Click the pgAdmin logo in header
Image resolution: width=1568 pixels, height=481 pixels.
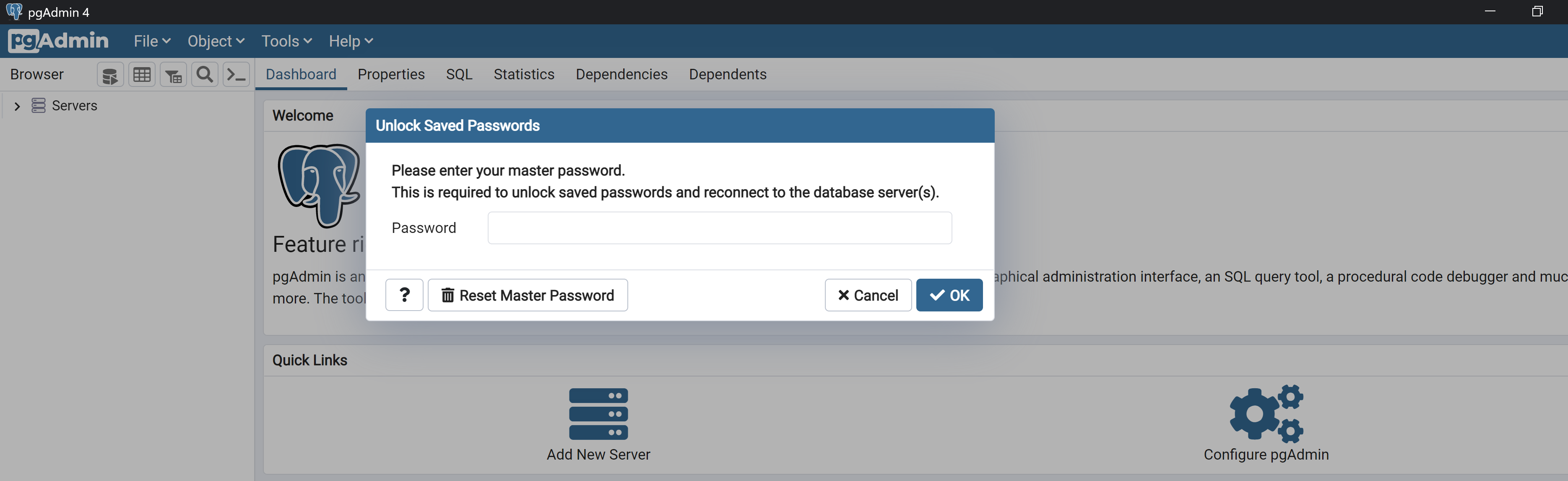[x=58, y=41]
